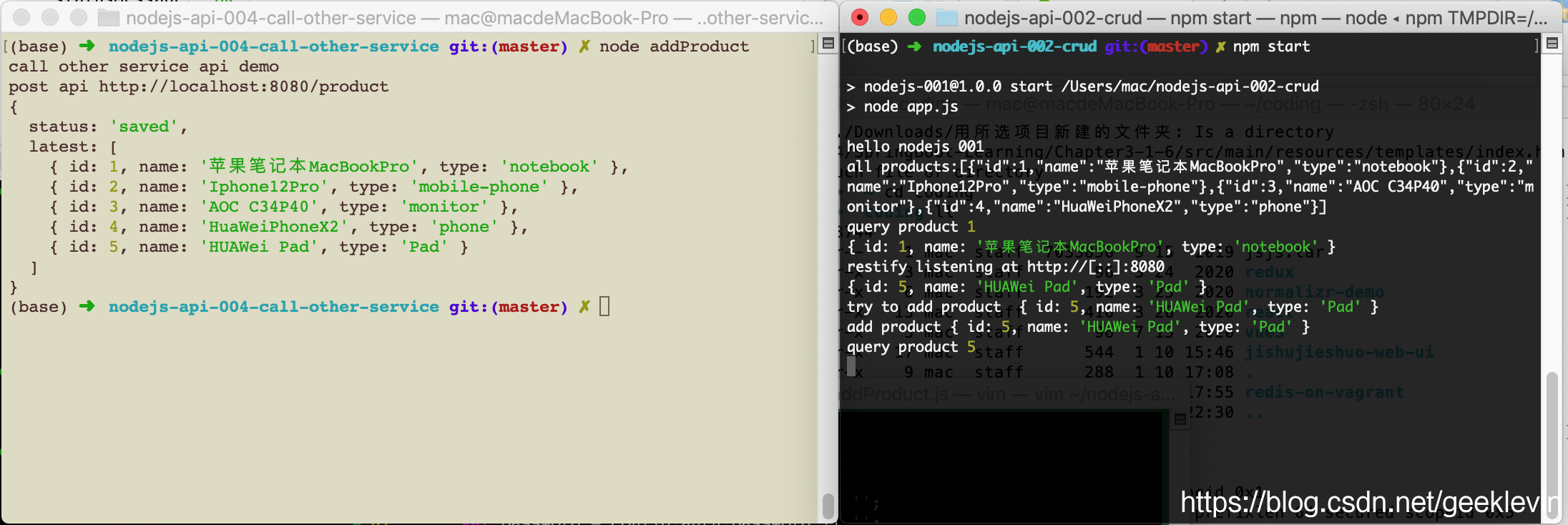Click the 'add product { id: 5 ...' log line
This screenshot has width=1568, height=525.
click(x=1078, y=327)
